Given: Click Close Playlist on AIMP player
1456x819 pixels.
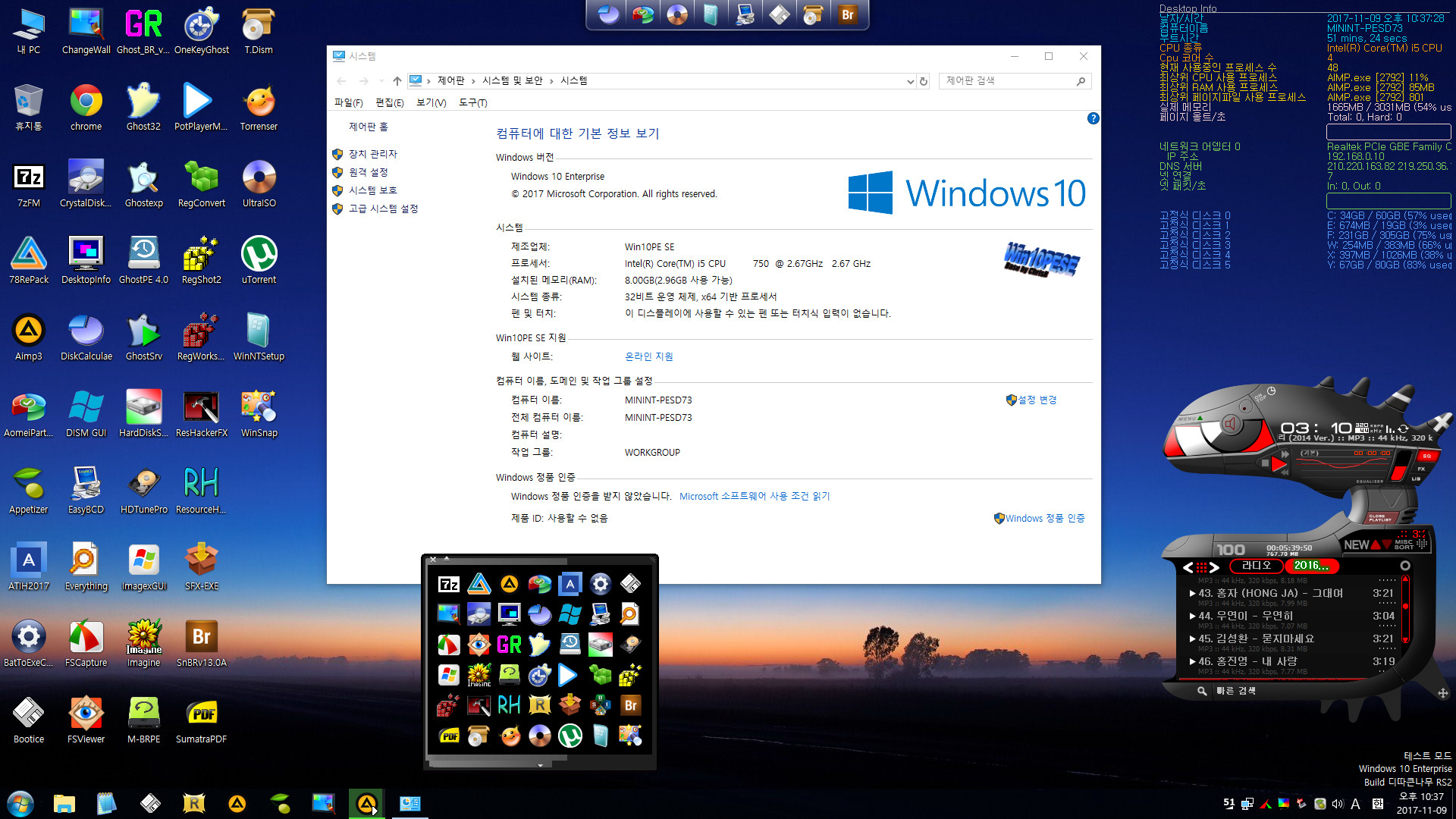Looking at the screenshot, I should pyautogui.click(x=1380, y=518).
